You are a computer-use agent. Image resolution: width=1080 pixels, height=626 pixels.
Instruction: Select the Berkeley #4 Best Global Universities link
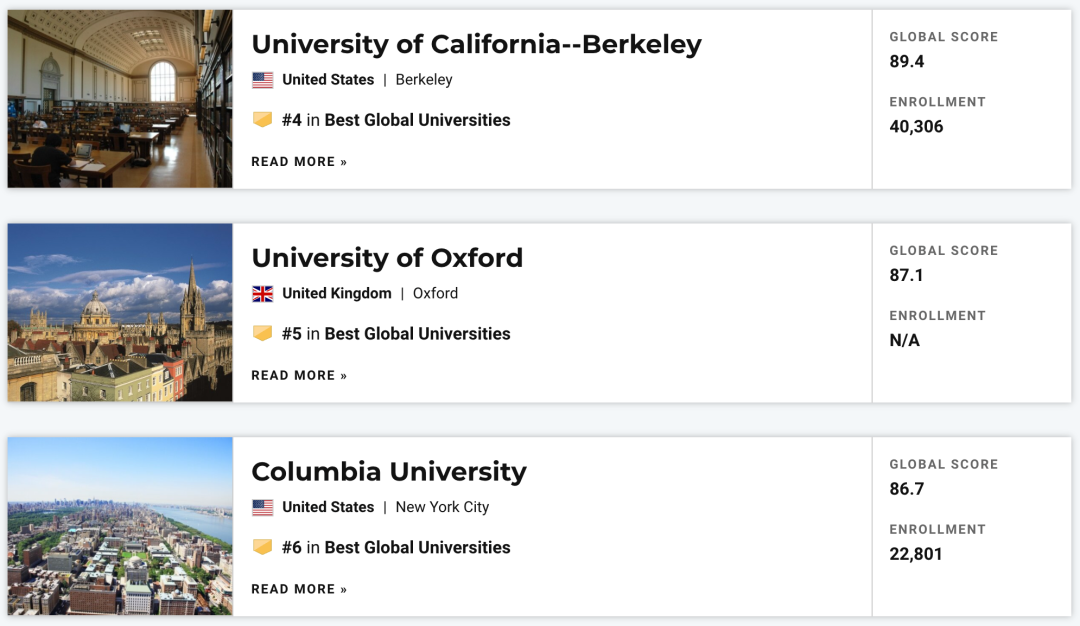tap(396, 120)
